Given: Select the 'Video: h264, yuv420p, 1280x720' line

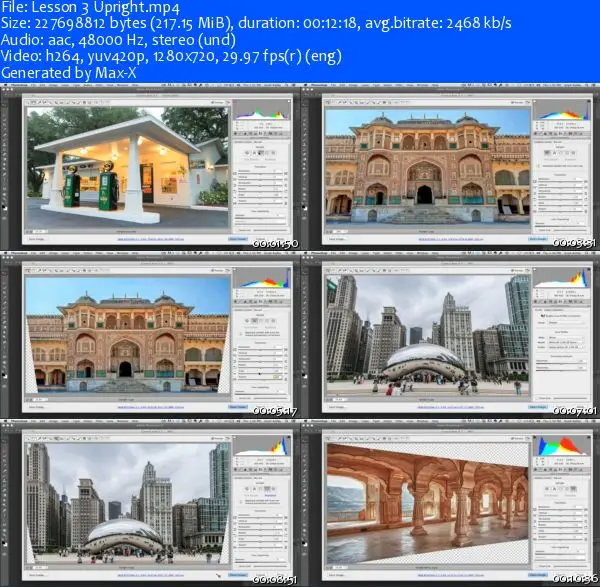Looking at the screenshot, I should pos(171,56).
